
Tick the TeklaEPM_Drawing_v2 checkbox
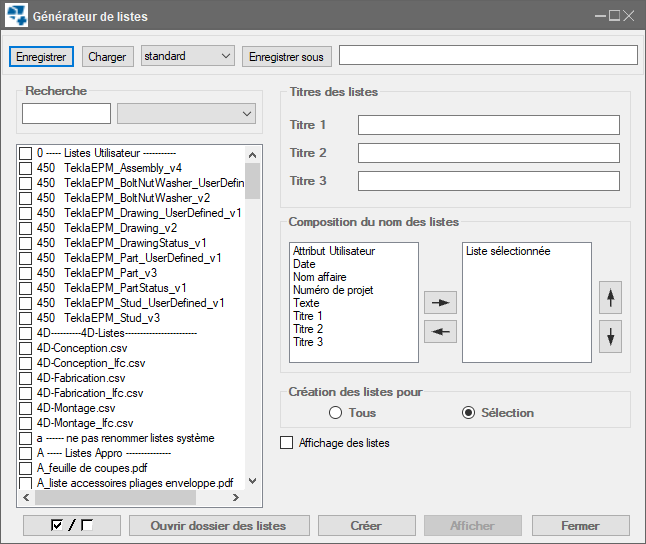[26, 228]
